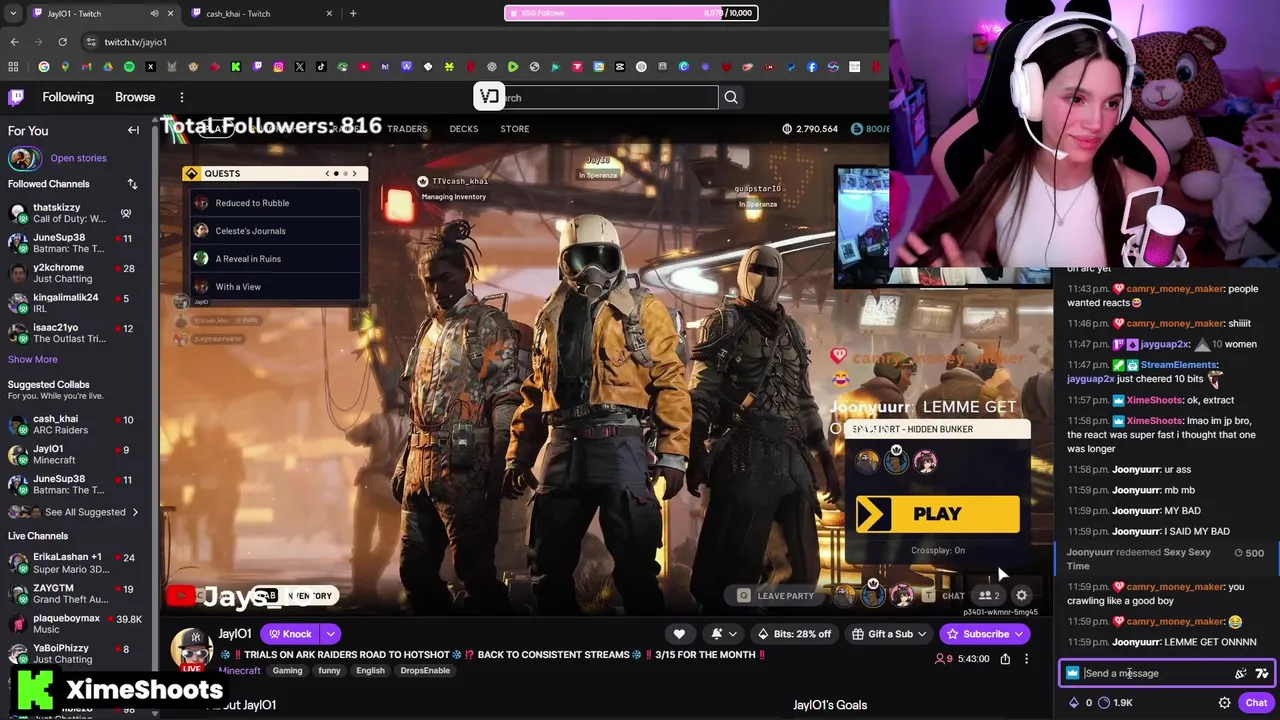Go back in browser history
The width and height of the screenshot is (1280, 720).
tap(14, 42)
